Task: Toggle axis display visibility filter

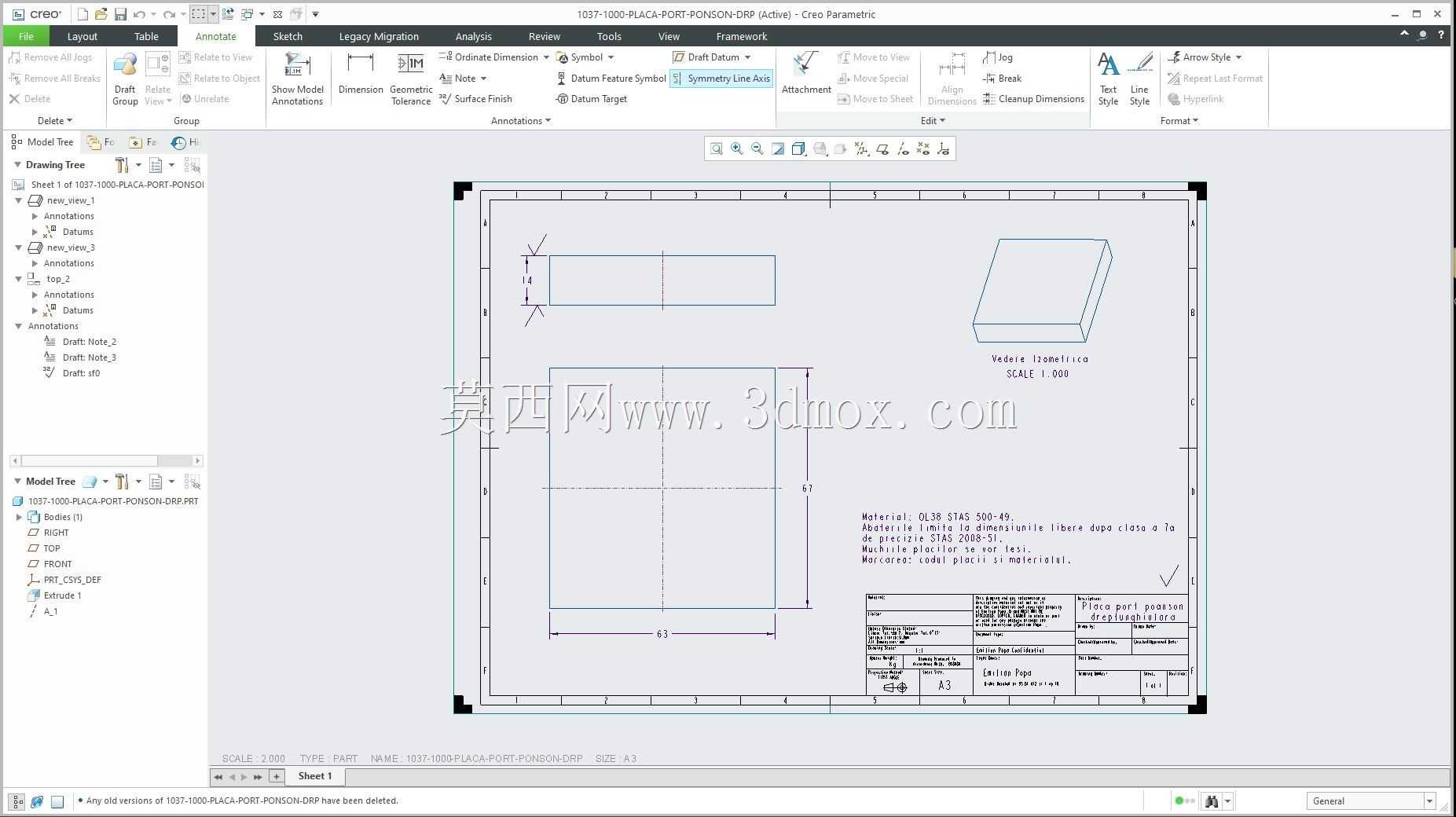Action: [903, 148]
